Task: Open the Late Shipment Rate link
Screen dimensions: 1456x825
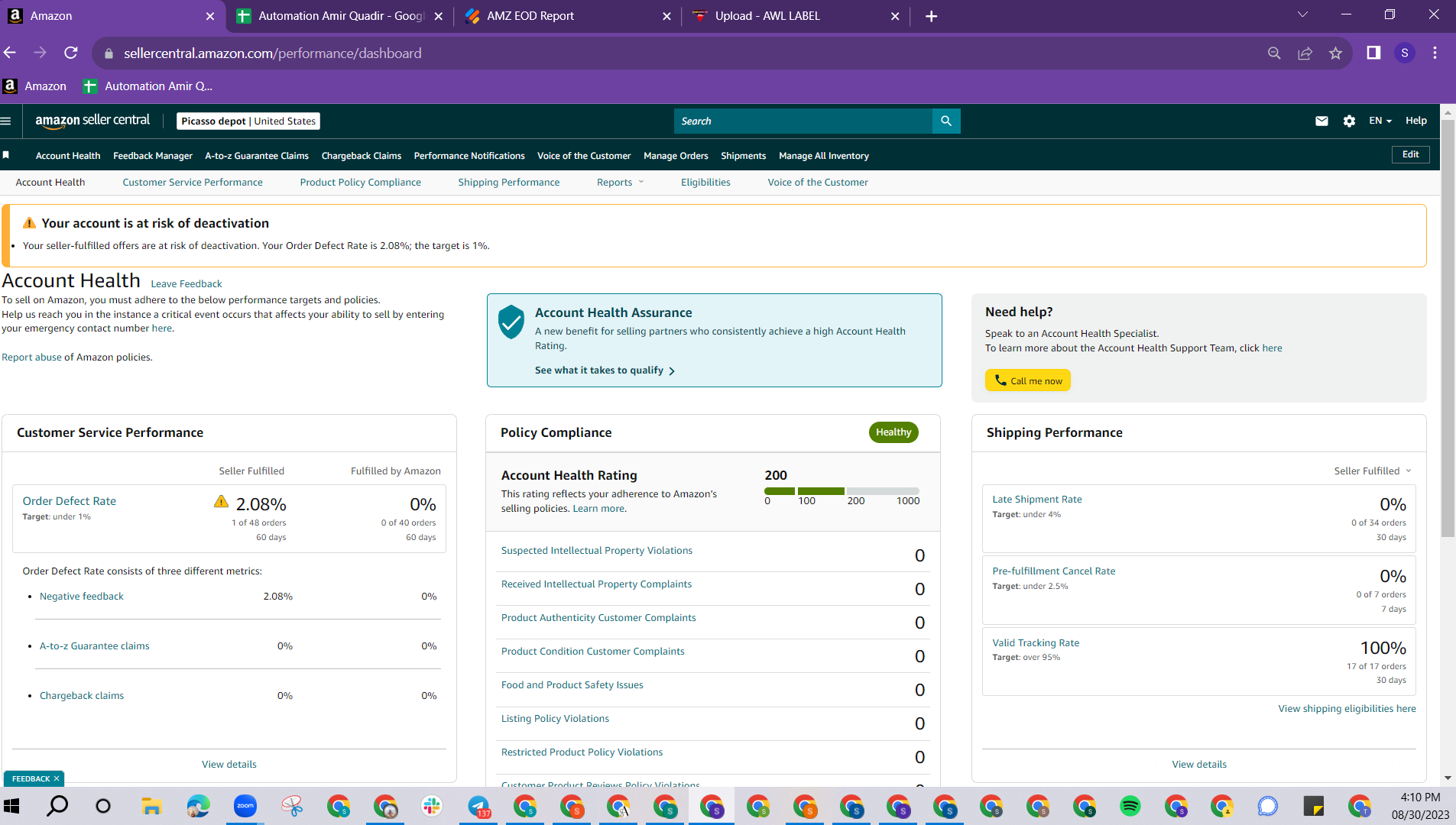Action: pyautogui.click(x=1037, y=499)
